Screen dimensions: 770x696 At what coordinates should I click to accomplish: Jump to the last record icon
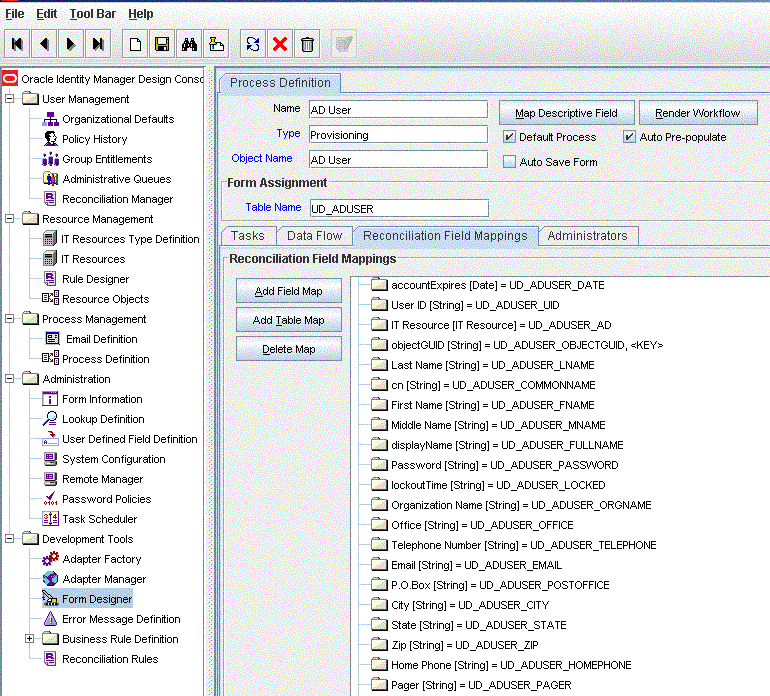coord(98,45)
